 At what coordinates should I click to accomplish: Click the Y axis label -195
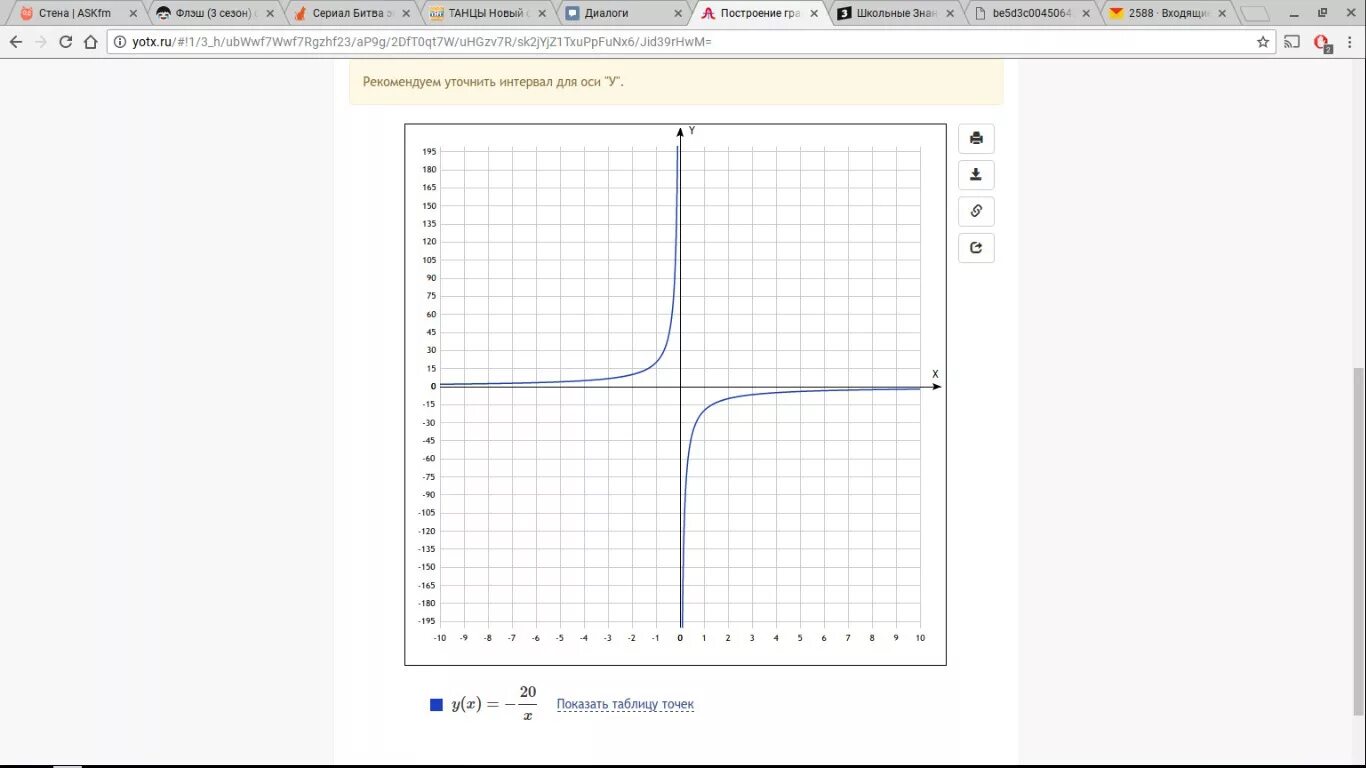(427, 621)
